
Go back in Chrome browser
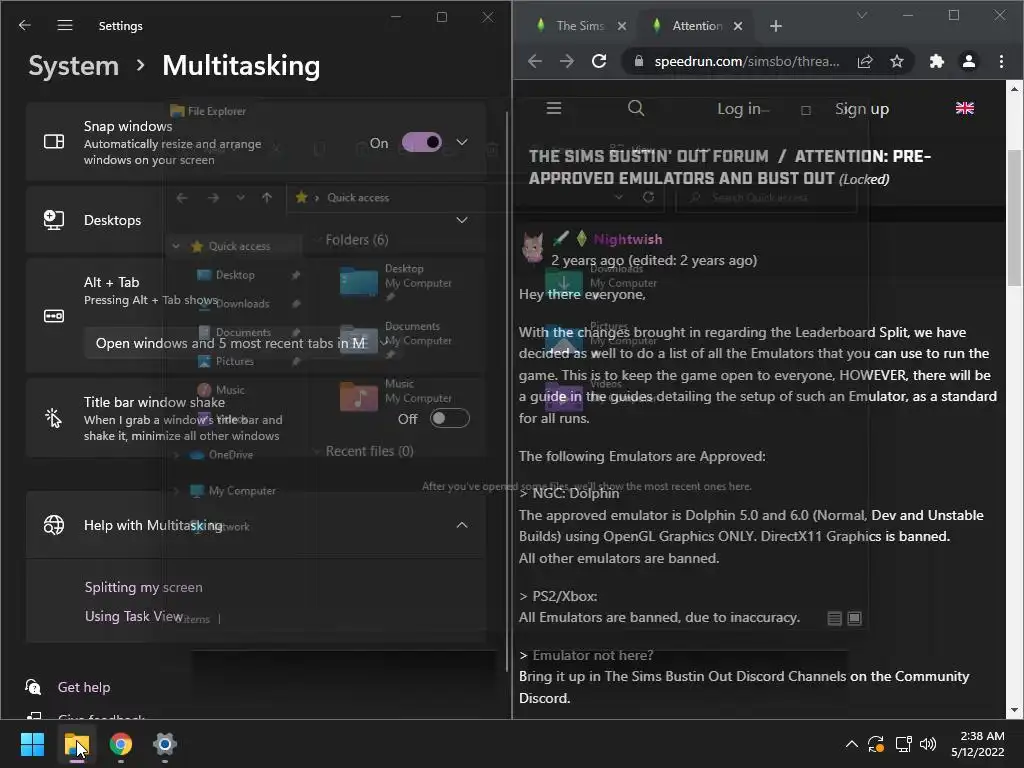(x=535, y=61)
